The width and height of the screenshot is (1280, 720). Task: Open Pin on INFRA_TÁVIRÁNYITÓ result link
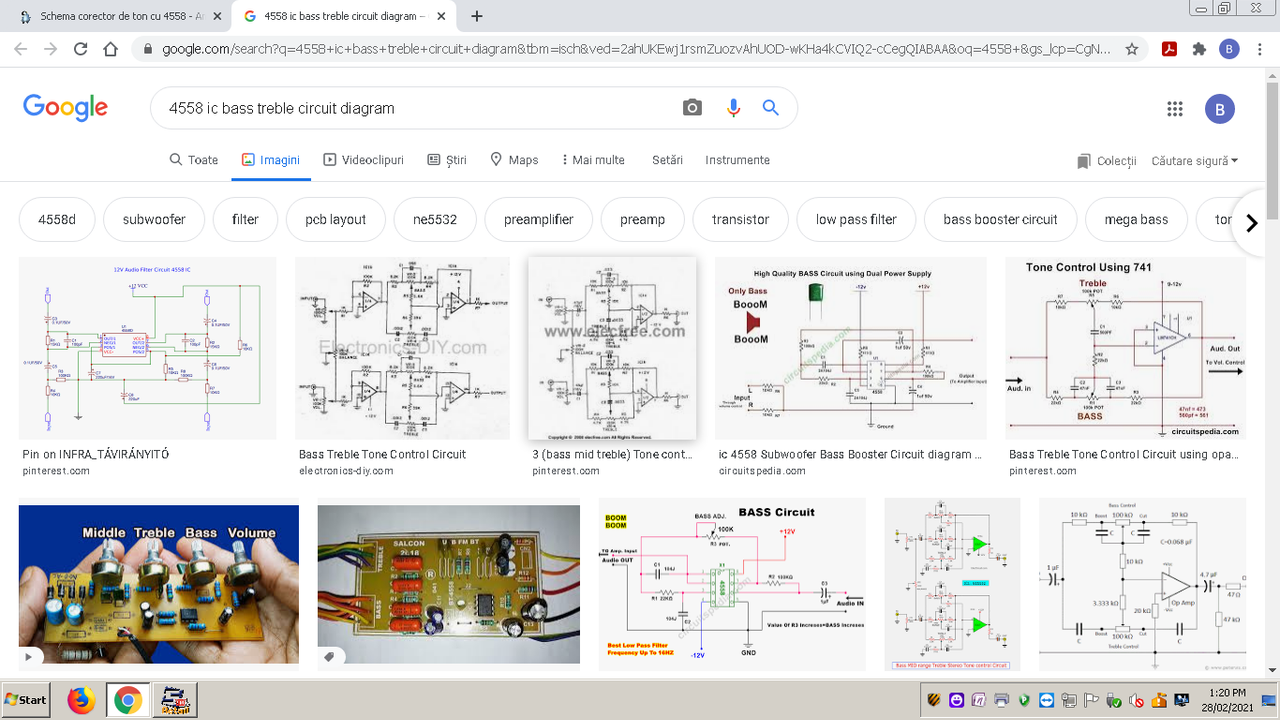[x=95, y=454]
